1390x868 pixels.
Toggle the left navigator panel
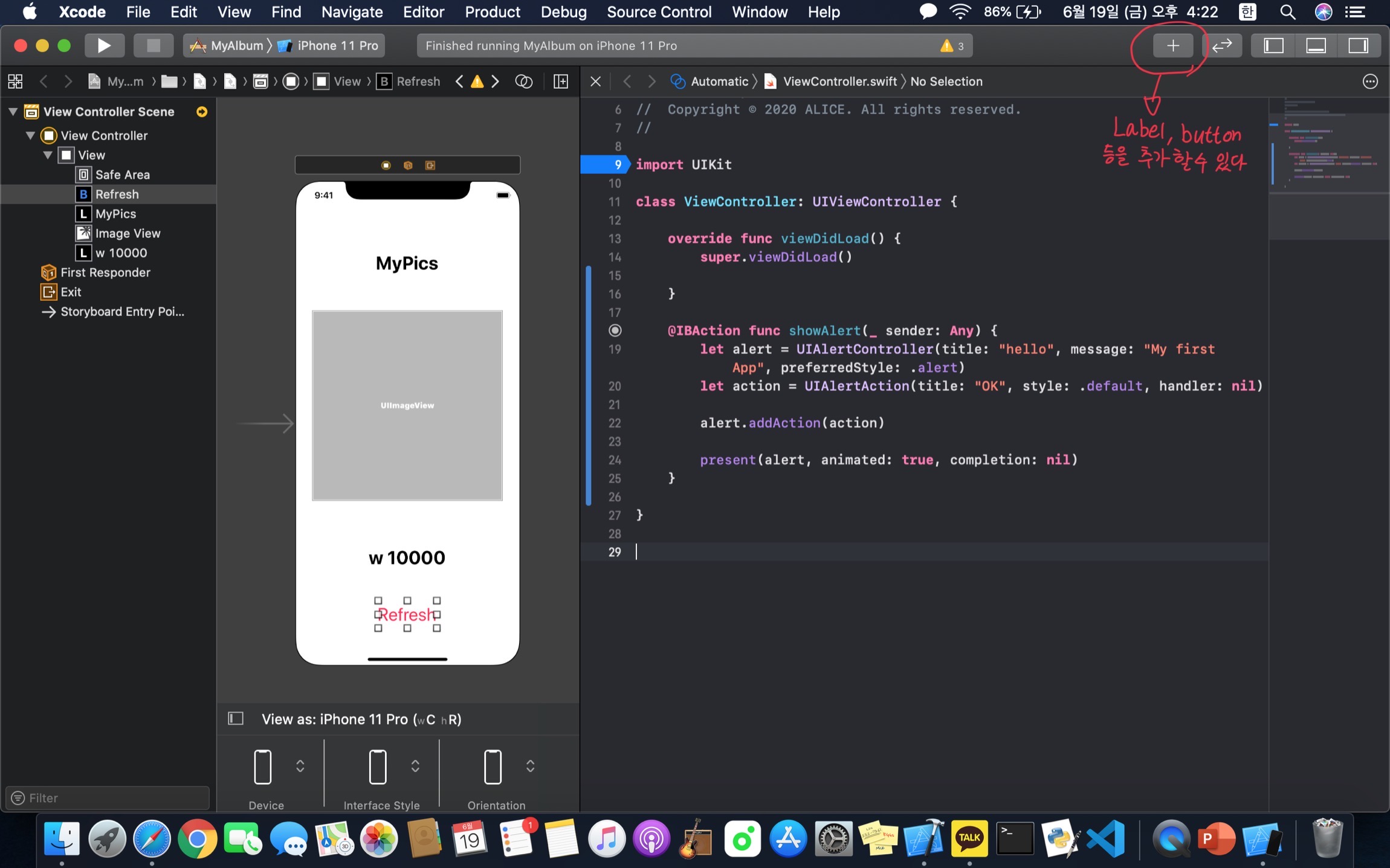coord(1273,46)
